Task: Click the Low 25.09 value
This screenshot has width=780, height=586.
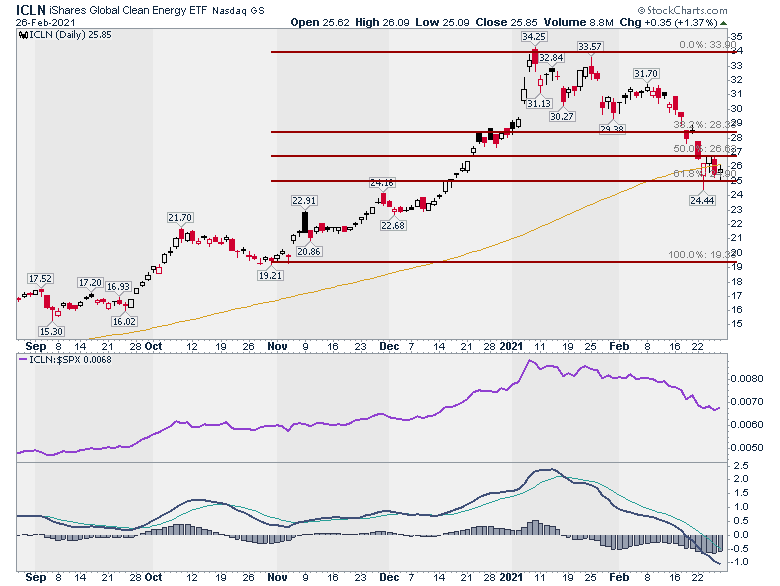Action: tap(442, 22)
